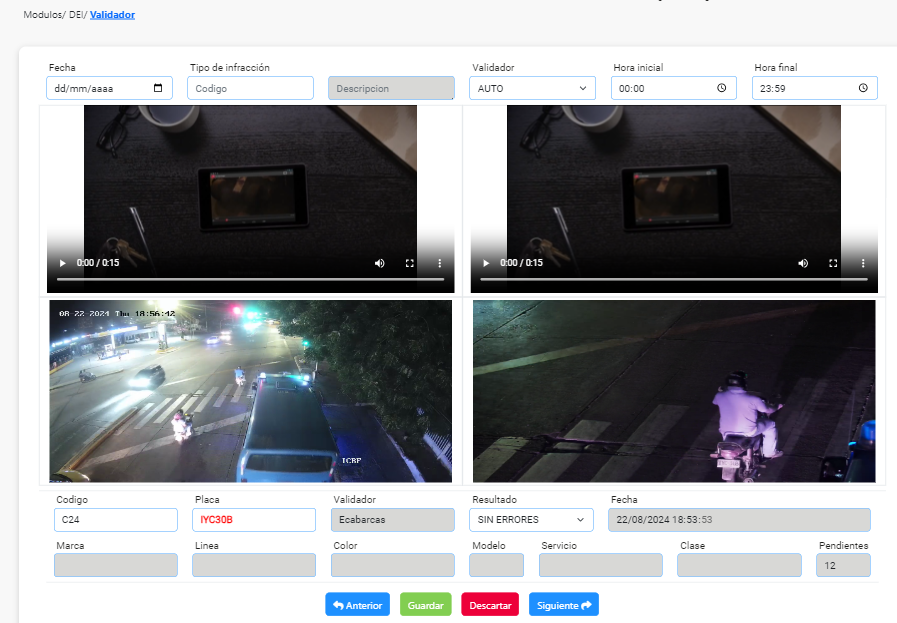
Task: Click the Fecha 22/08/2024 18:53:53 field
Action: (x=739, y=519)
